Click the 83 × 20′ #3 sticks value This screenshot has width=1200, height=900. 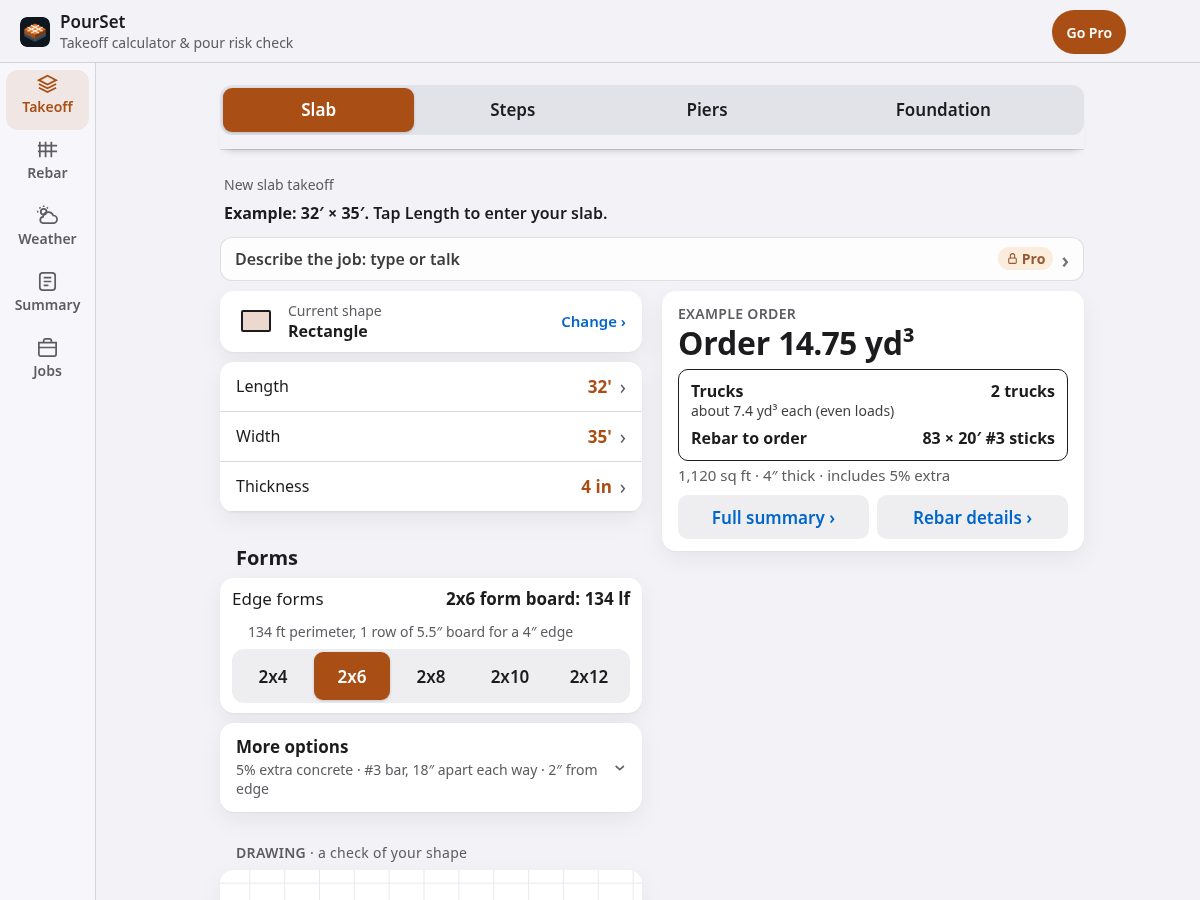point(988,438)
